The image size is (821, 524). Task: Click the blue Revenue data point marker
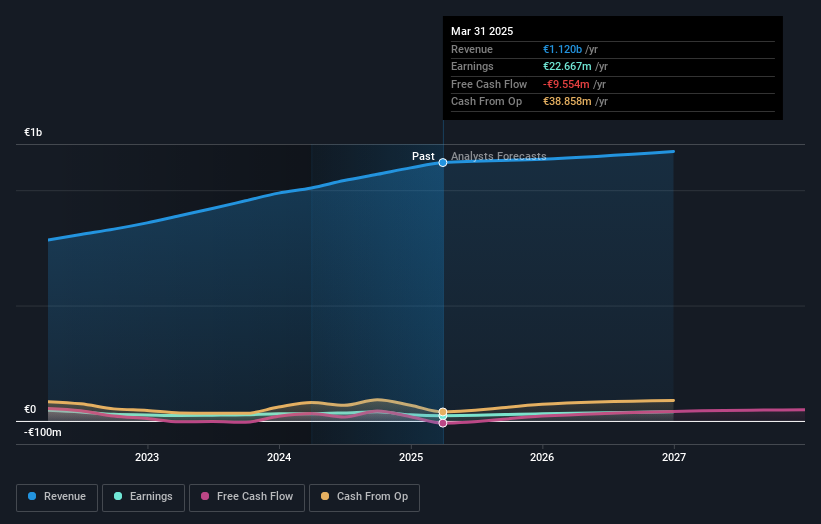click(443, 163)
